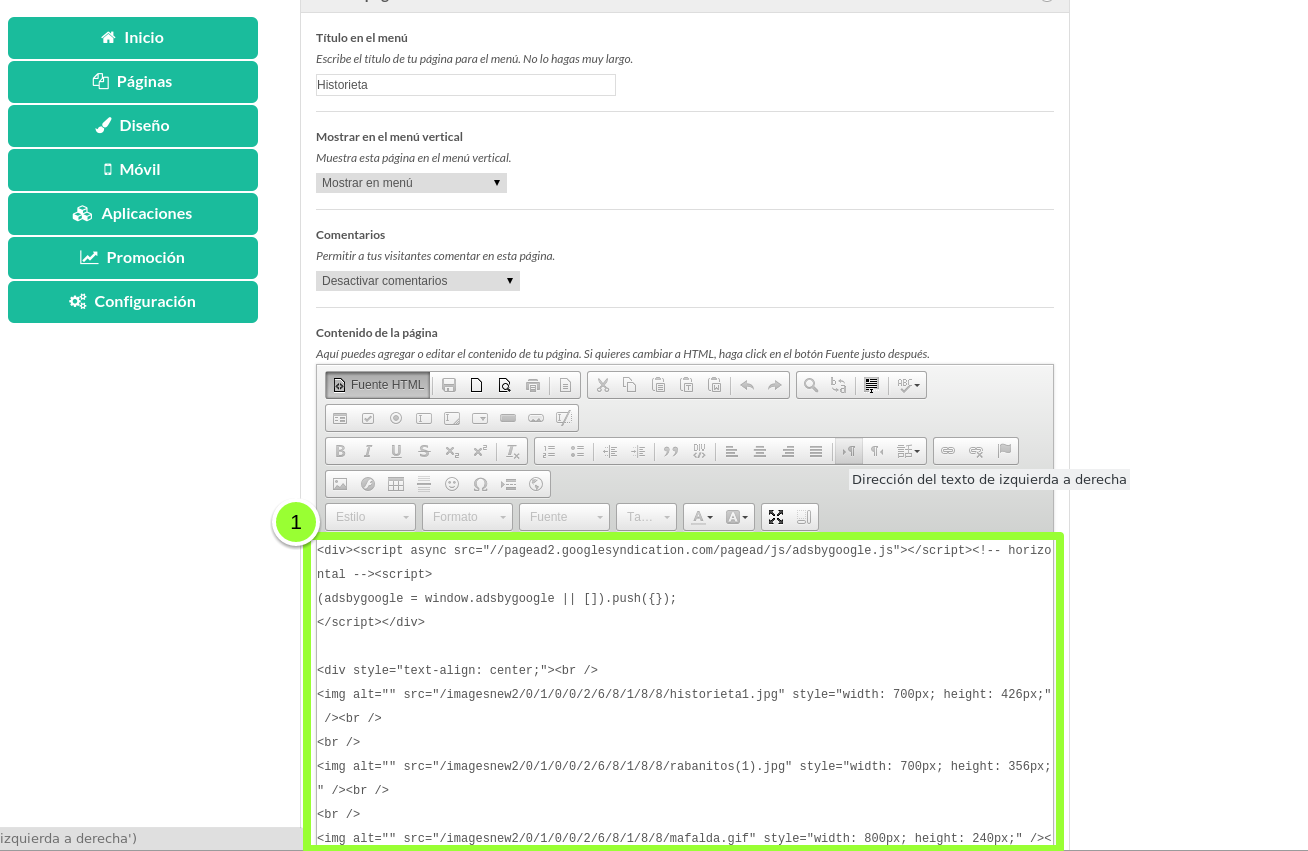Set text direction left to right
The height and width of the screenshot is (851, 1308).
click(849, 451)
